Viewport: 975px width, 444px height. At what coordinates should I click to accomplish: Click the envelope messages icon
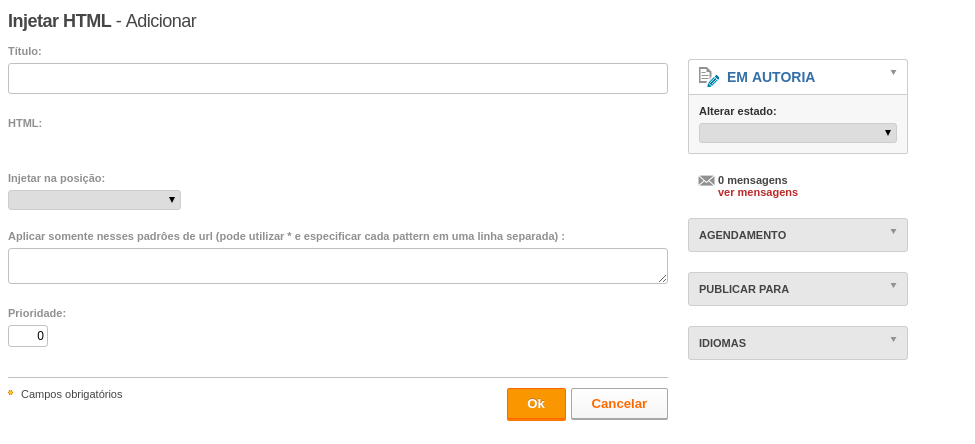point(706,180)
